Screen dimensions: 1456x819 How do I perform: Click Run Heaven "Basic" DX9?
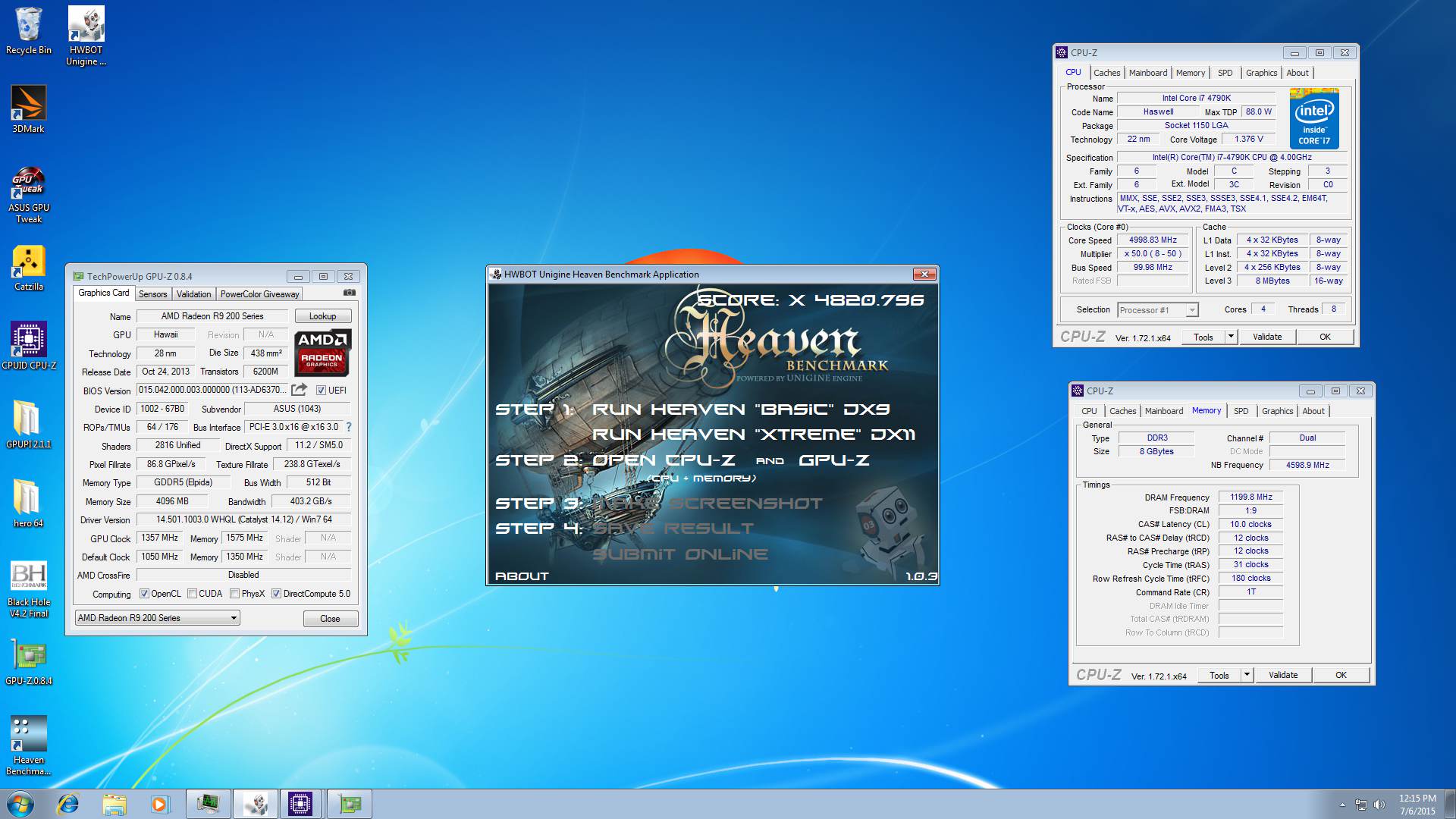coord(741,409)
